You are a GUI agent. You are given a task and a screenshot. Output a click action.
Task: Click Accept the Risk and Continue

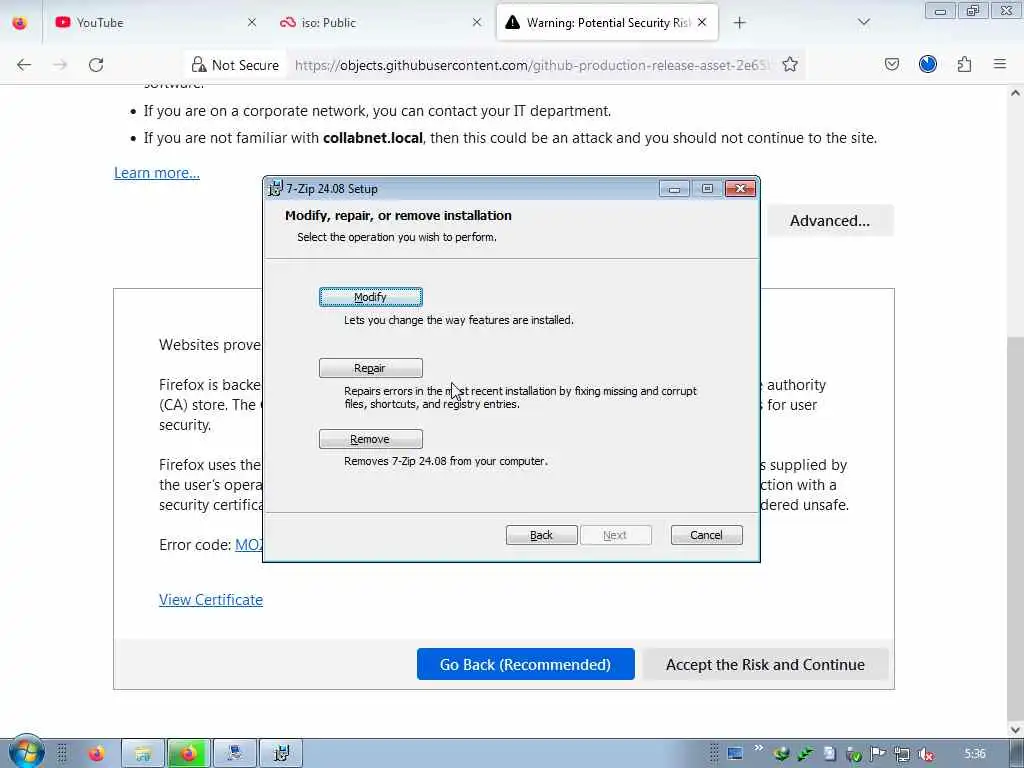click(x=765, y=664)
